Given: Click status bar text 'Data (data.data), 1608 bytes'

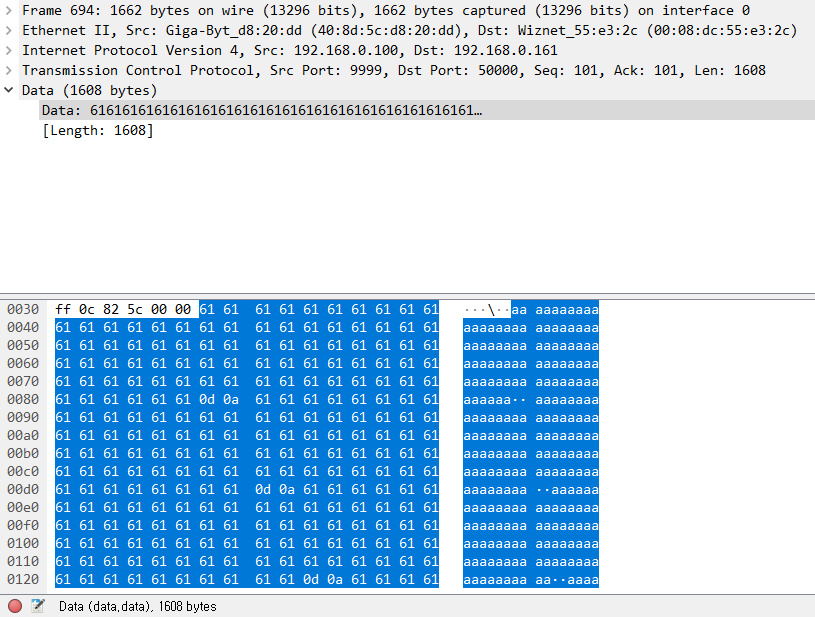Looking at the screenshot, I should (138, 607).
